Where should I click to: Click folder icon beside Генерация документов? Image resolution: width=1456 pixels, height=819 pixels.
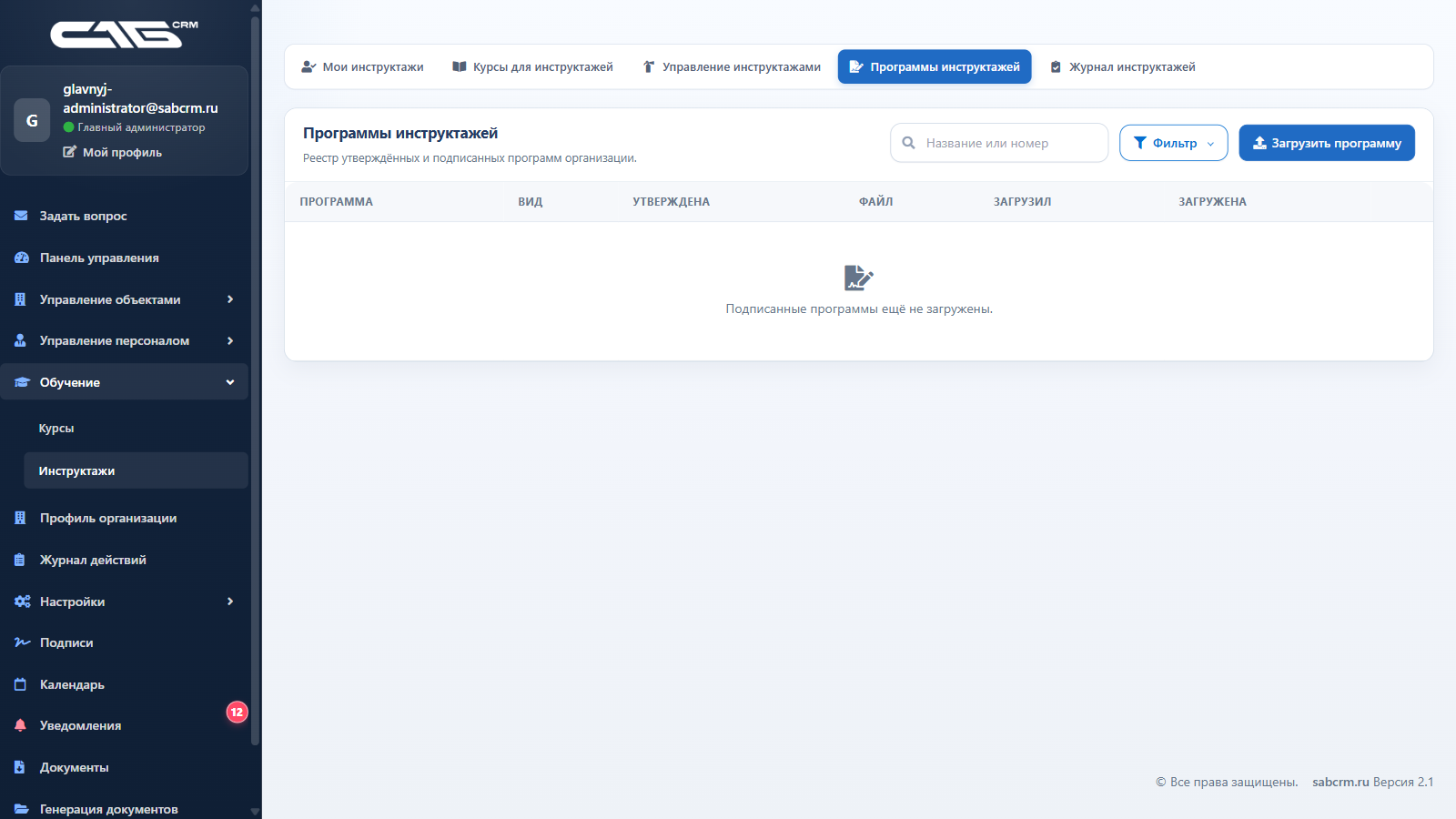[x=21, y=809]
